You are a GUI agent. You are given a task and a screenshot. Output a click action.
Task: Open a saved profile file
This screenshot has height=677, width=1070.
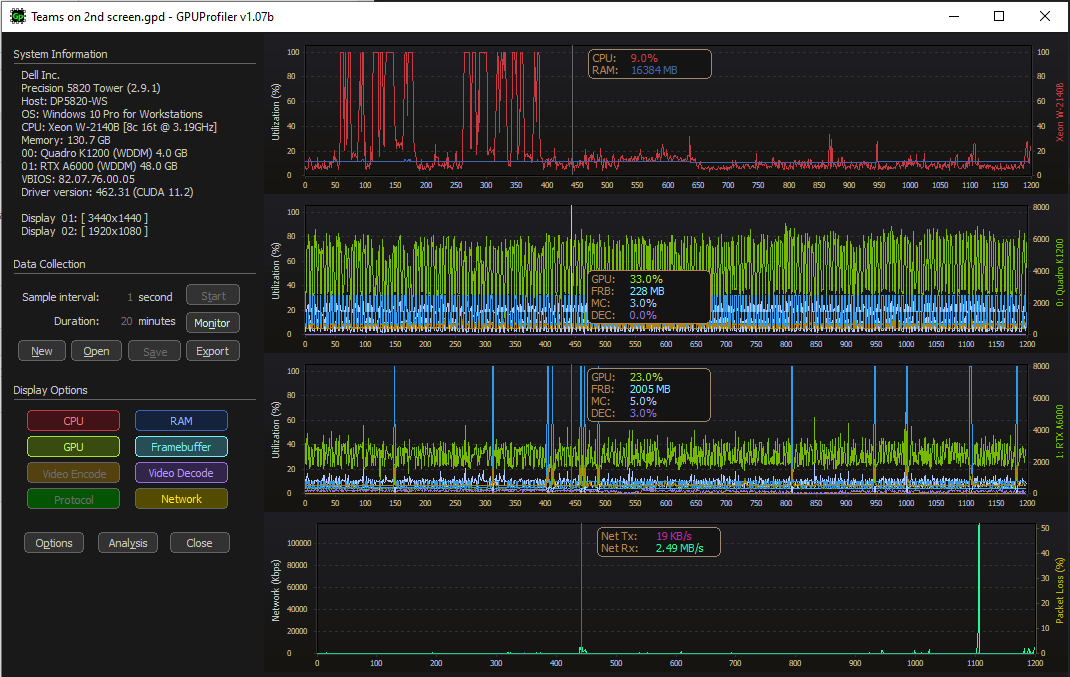coord(96,351)
